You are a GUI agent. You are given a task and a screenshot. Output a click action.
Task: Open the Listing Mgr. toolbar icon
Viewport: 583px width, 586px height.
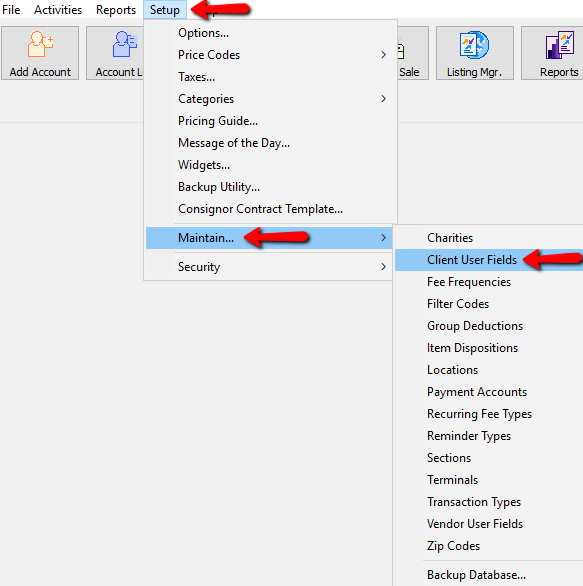click(475, 53)
